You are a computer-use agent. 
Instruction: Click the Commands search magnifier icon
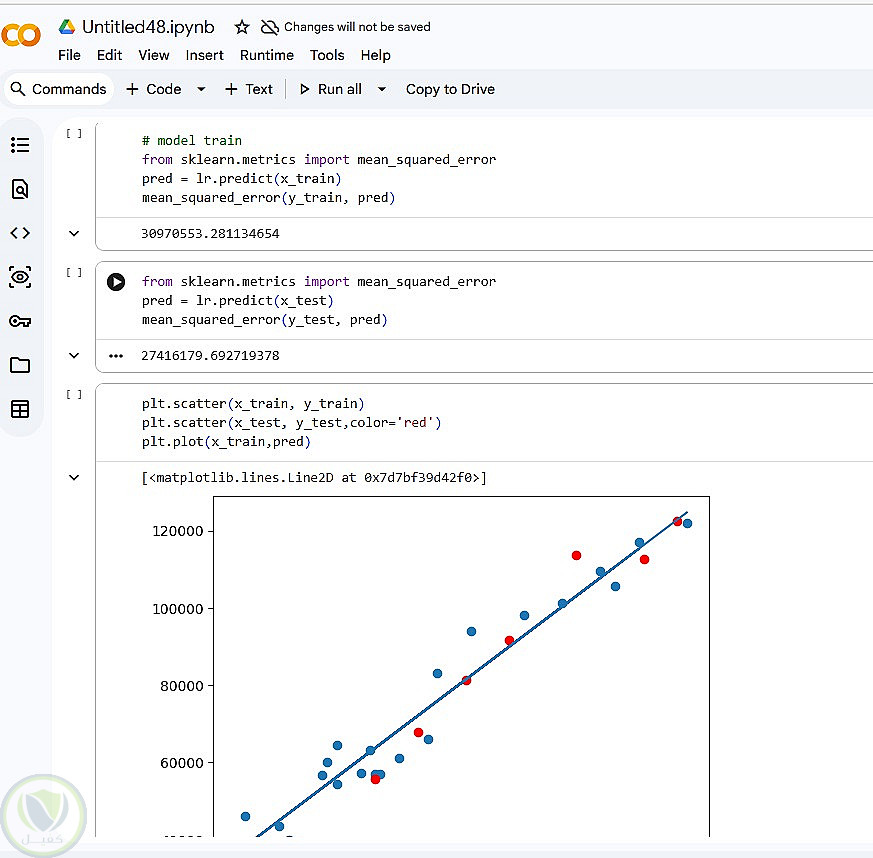point(18,89)
